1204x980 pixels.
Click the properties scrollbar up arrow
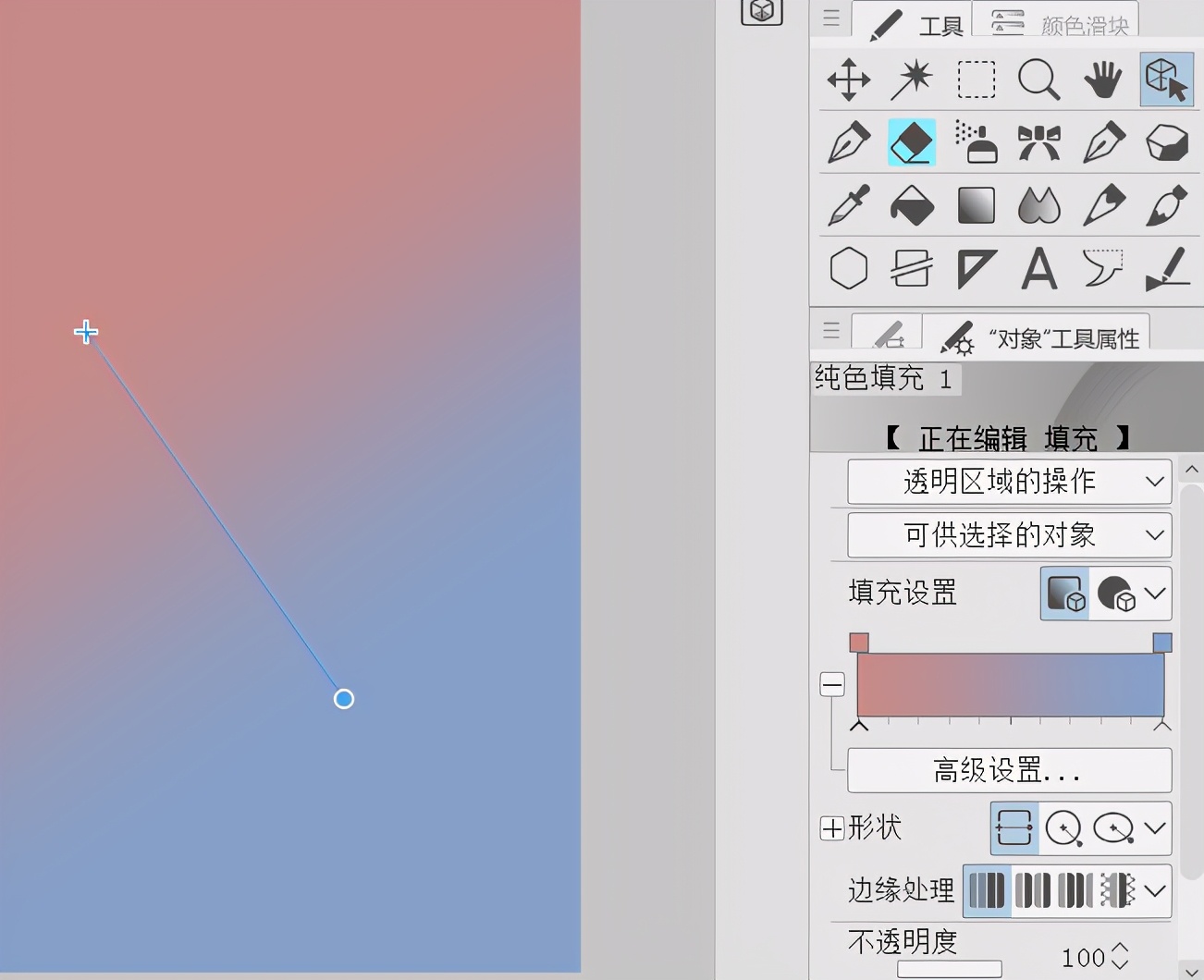(1192, 469)
